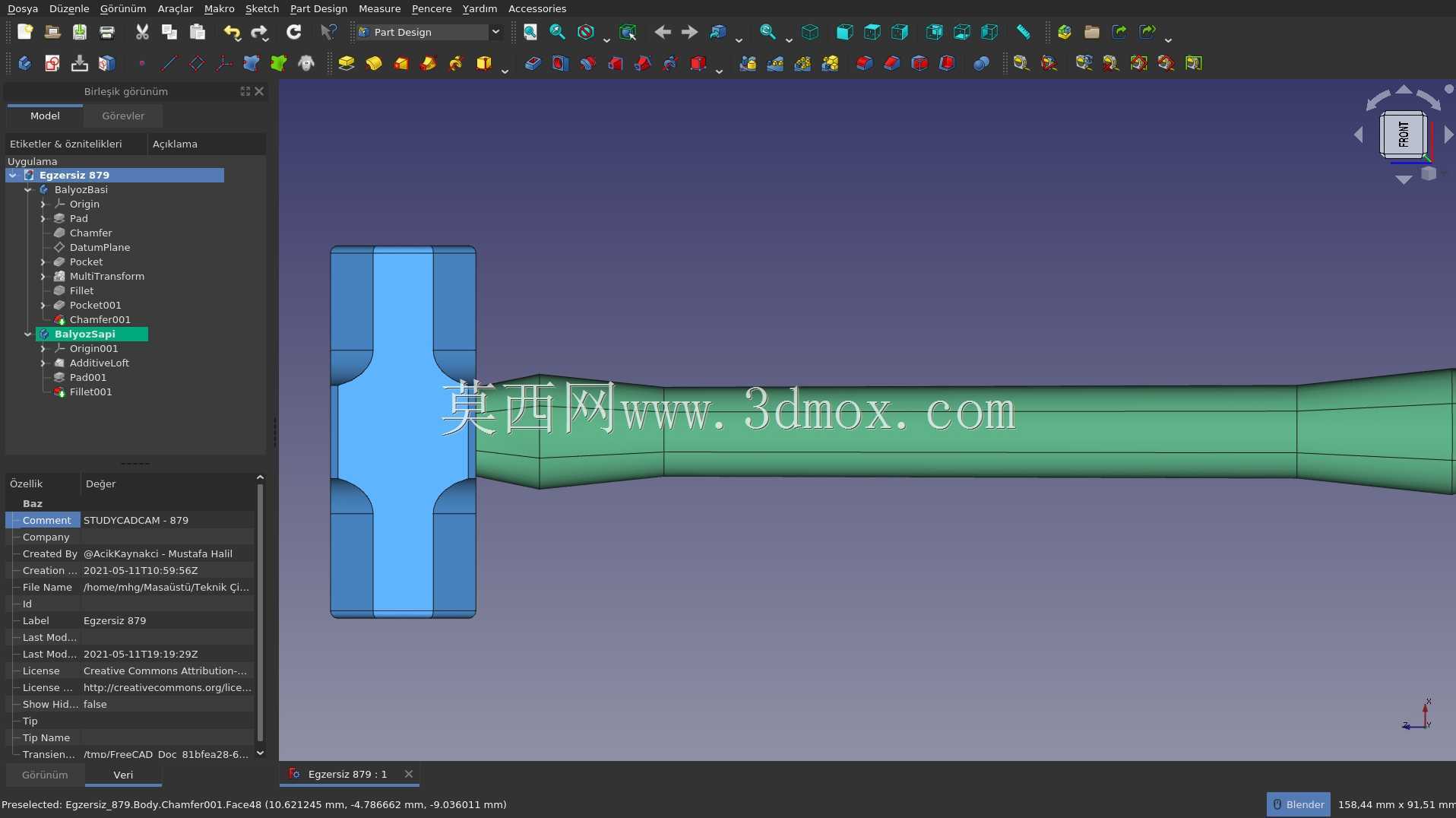The width and height of the screenshot is (1456, 818).
Task: Expand the MultiTransform tree item
Action: pyautogui.click(x=43, y=276)
